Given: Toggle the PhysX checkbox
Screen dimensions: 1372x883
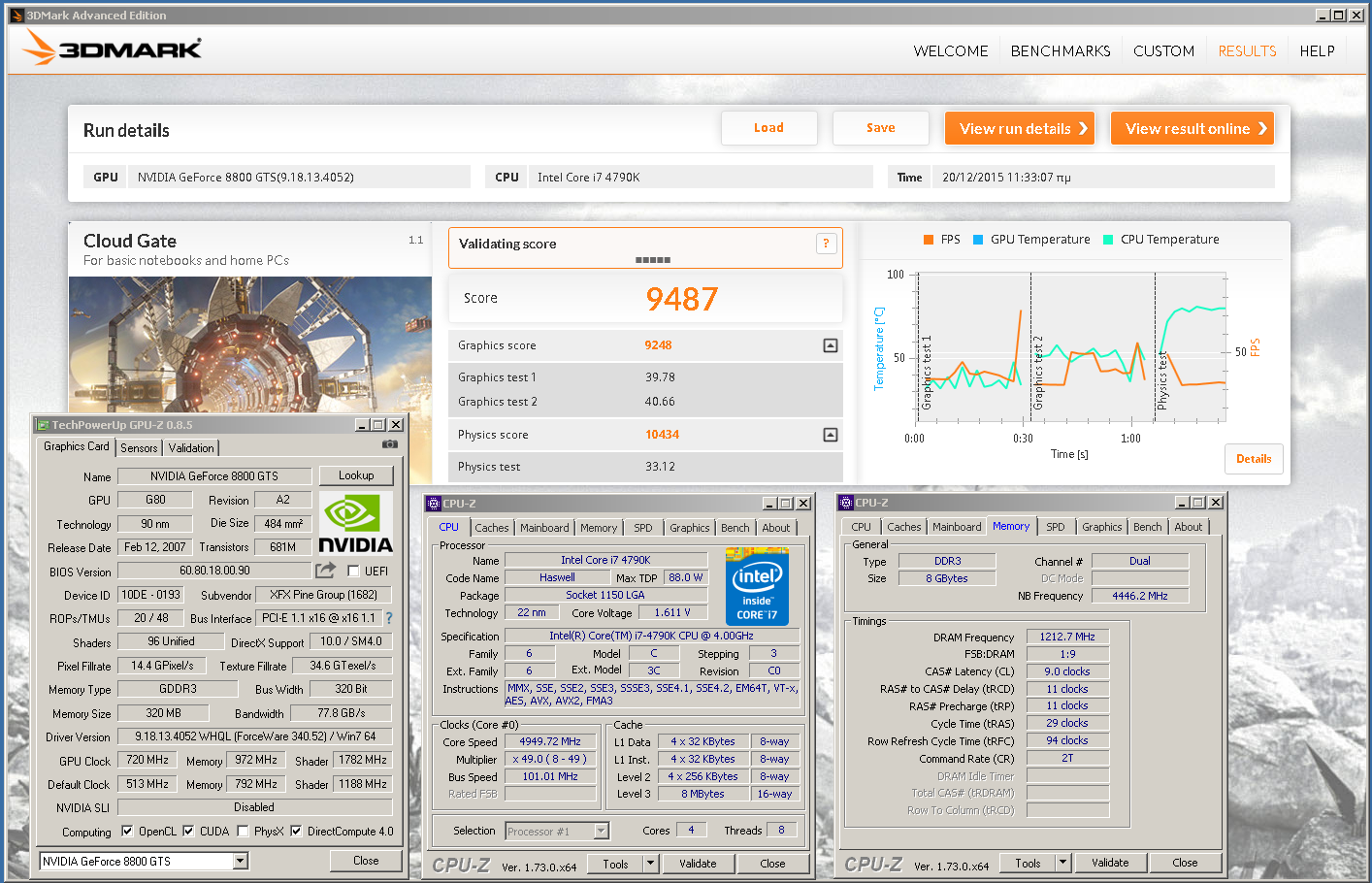Looking at the screenshot, I should [243, 832].
